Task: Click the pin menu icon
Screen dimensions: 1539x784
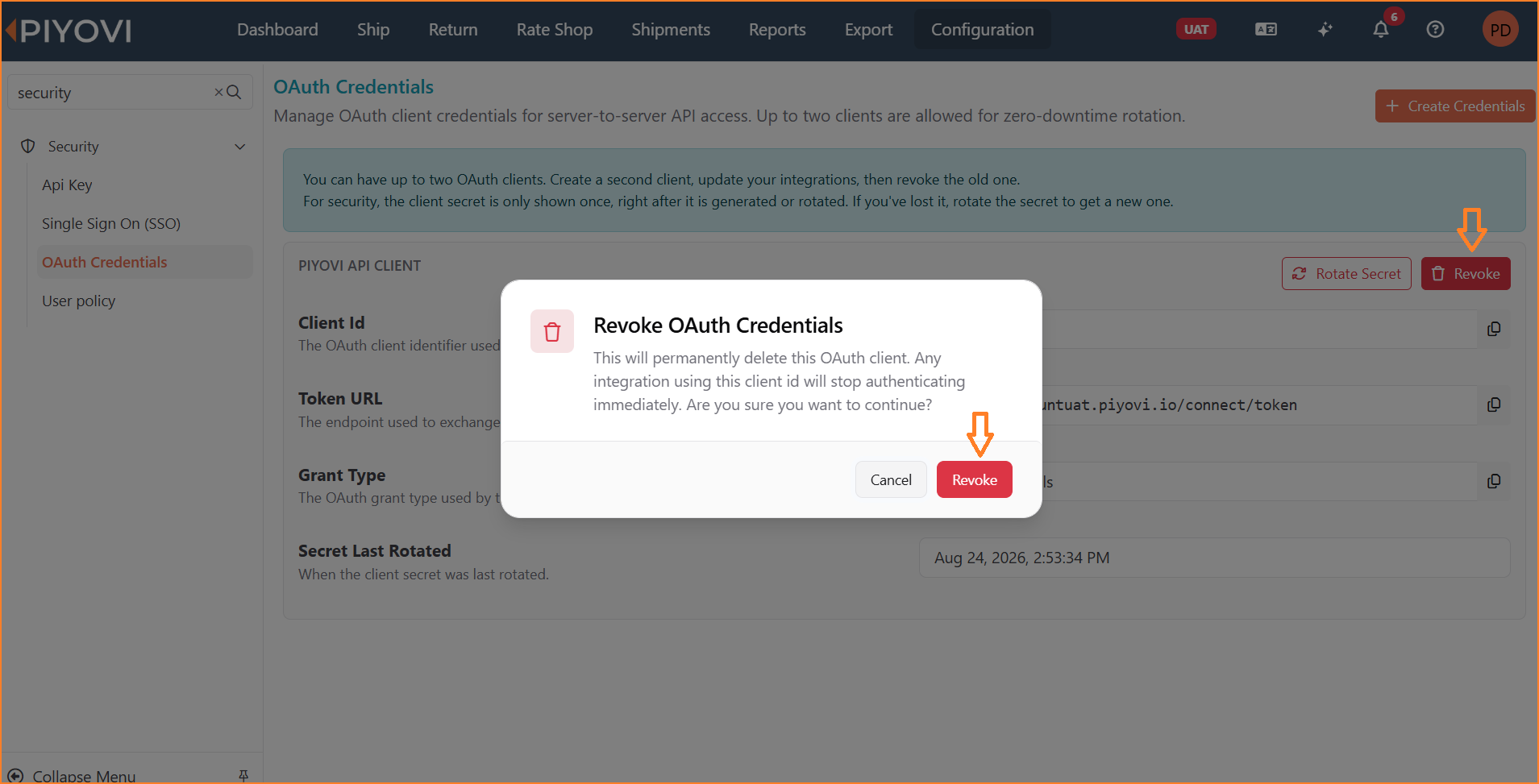Action: (x=243, y=775)
